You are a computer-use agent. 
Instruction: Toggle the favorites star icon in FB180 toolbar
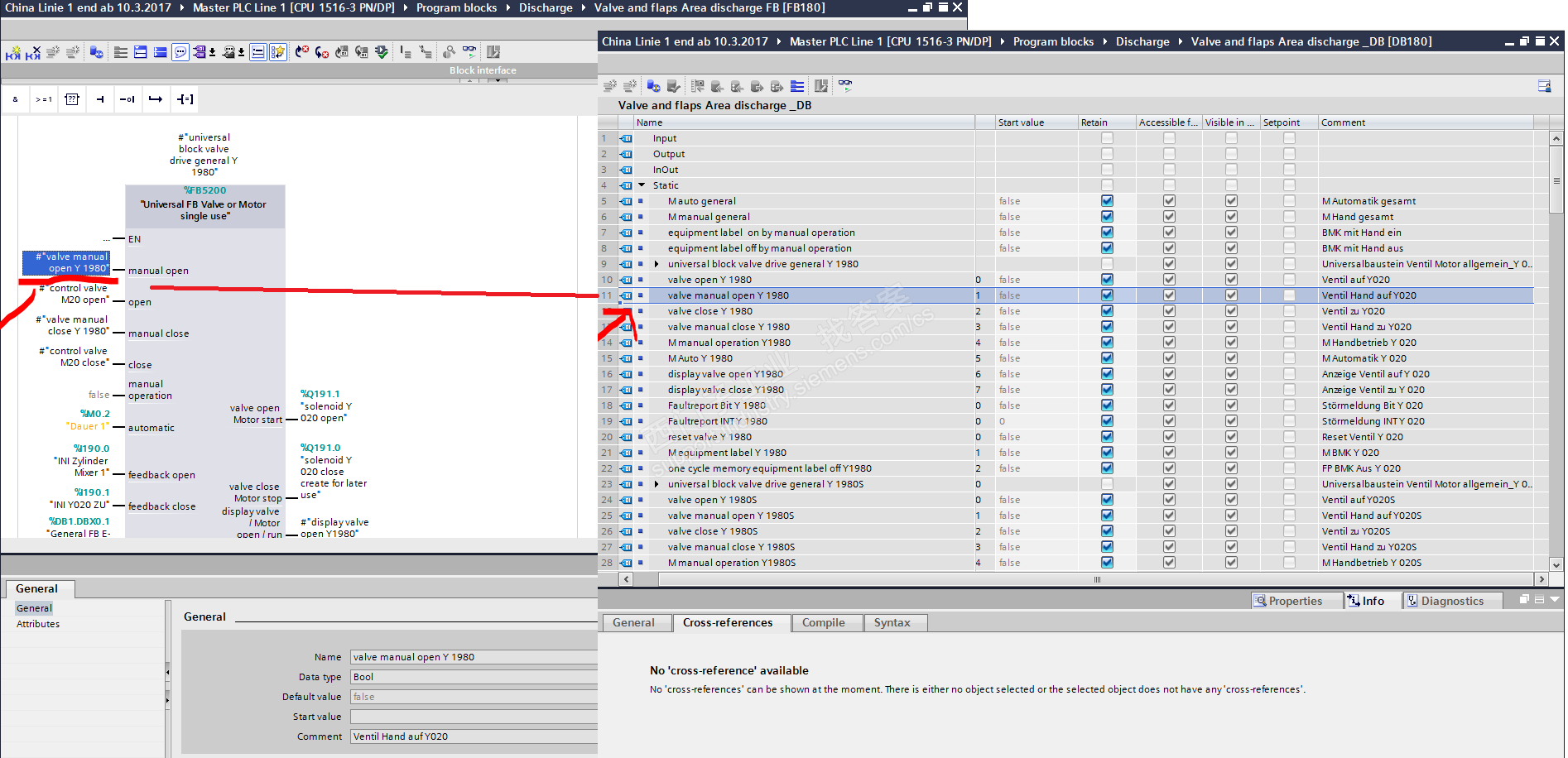[277, 53]
